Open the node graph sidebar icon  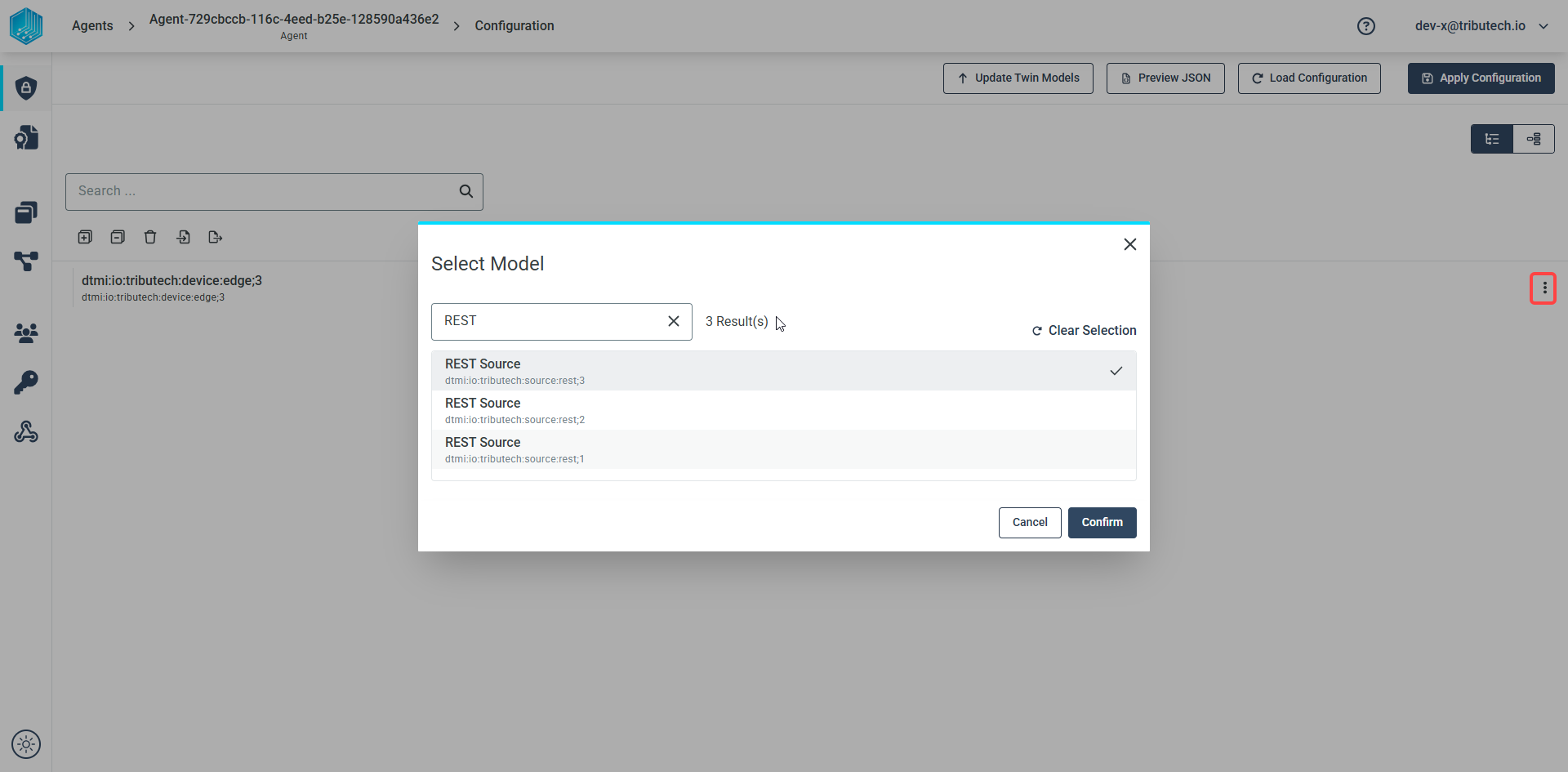coord(26,261)
